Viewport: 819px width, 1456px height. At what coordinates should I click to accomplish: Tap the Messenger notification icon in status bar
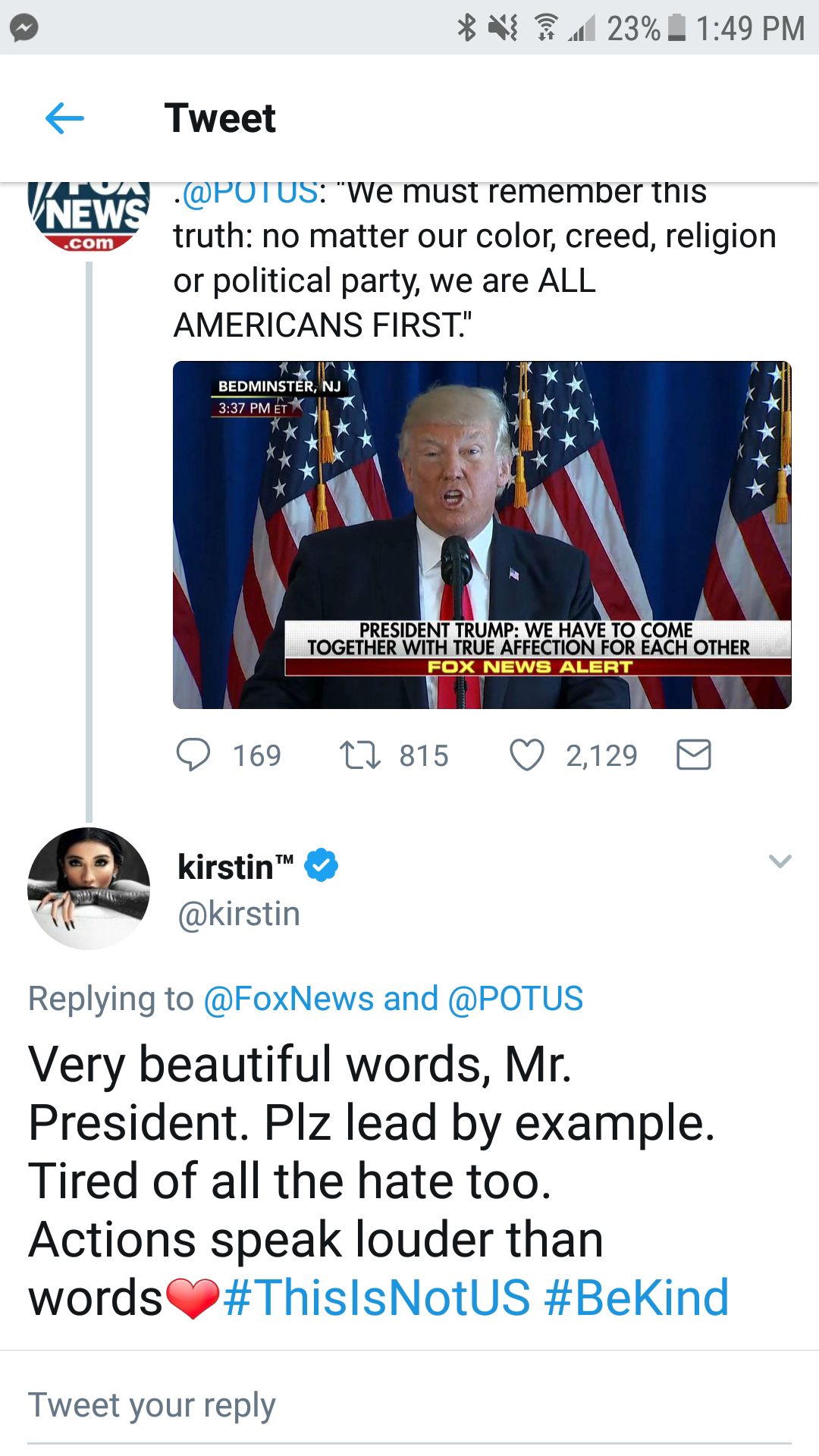click(x=24, y=28)
